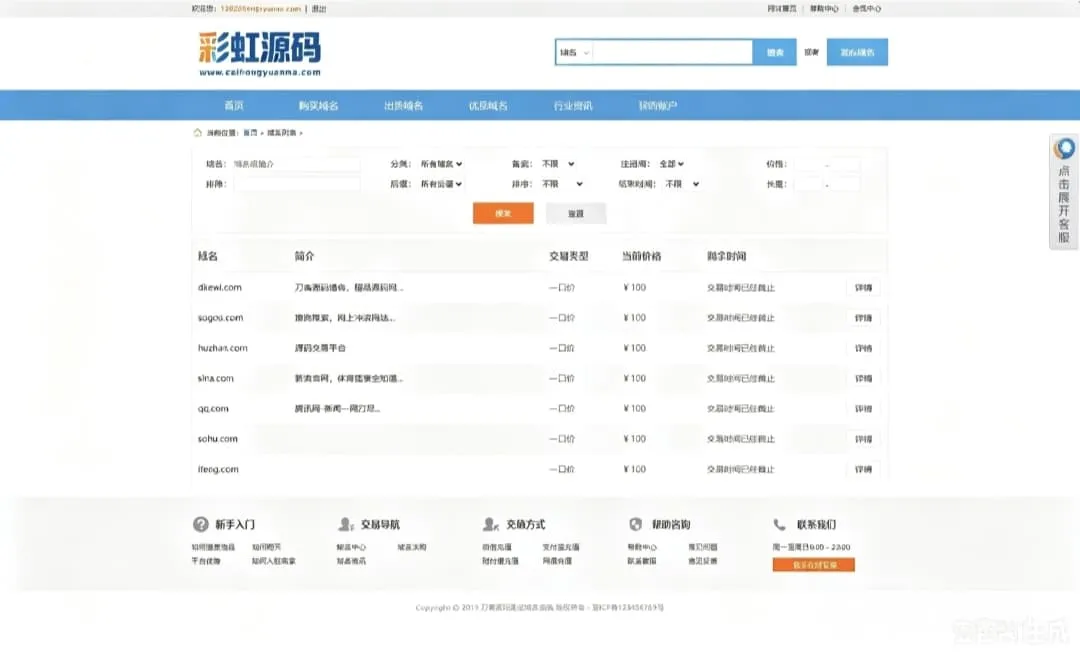Open the 行业资讯 navigation tab
Viewport: 1080px width, 656px height.
[573, 105]
